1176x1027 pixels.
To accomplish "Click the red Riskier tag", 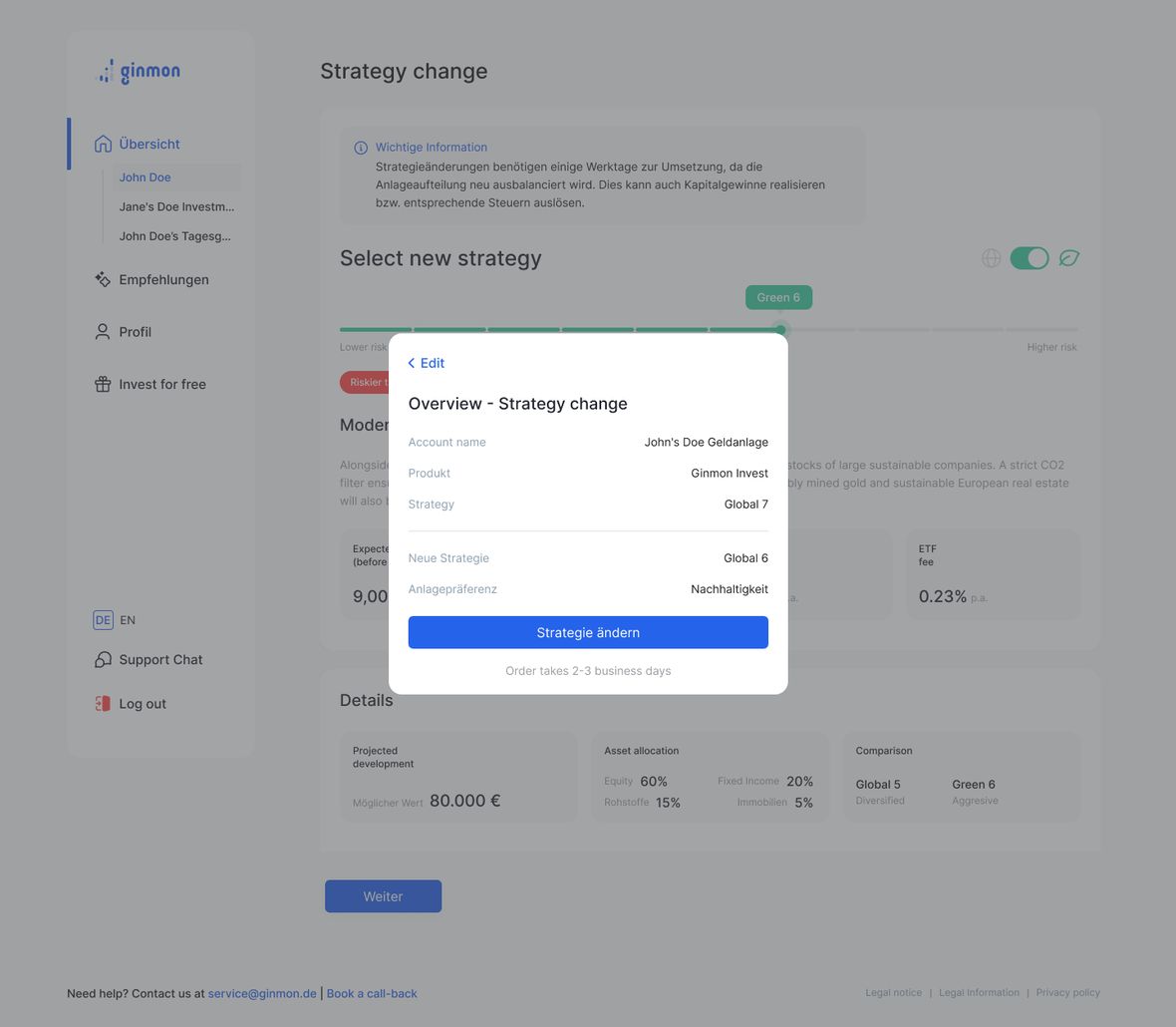I will click(365, 383).
